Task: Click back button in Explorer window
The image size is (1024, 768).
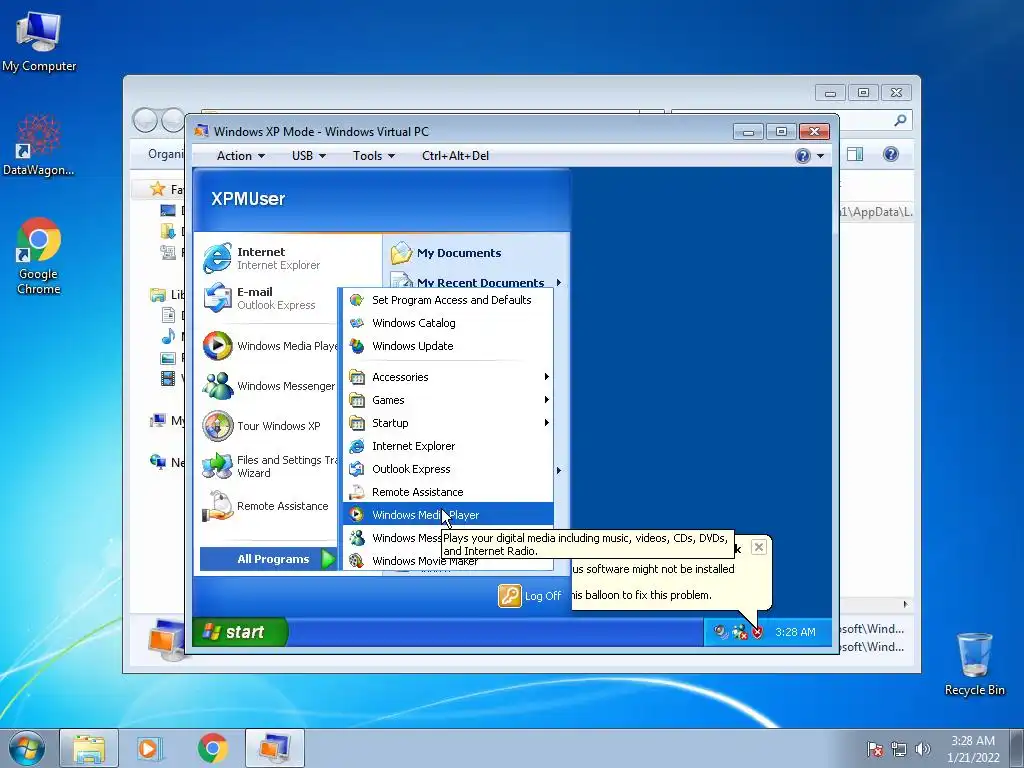Action: point(145,120)
